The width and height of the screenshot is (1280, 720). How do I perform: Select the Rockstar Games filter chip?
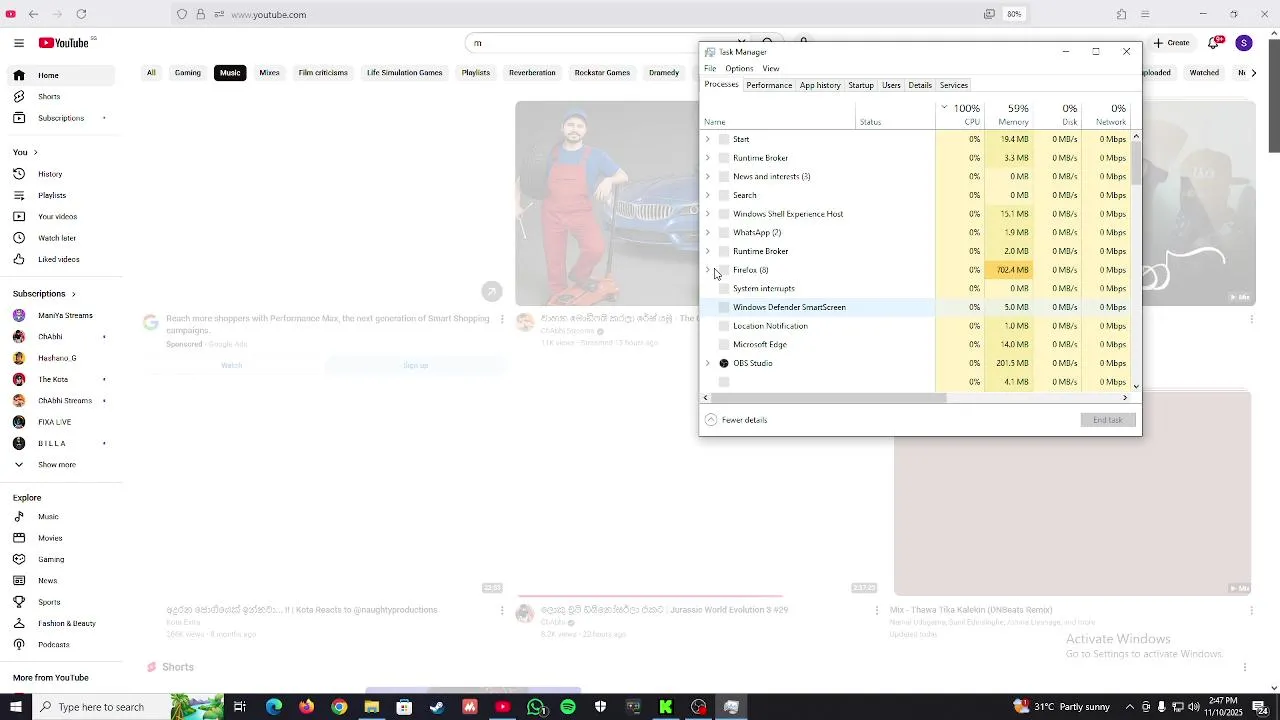click(602, 73)
